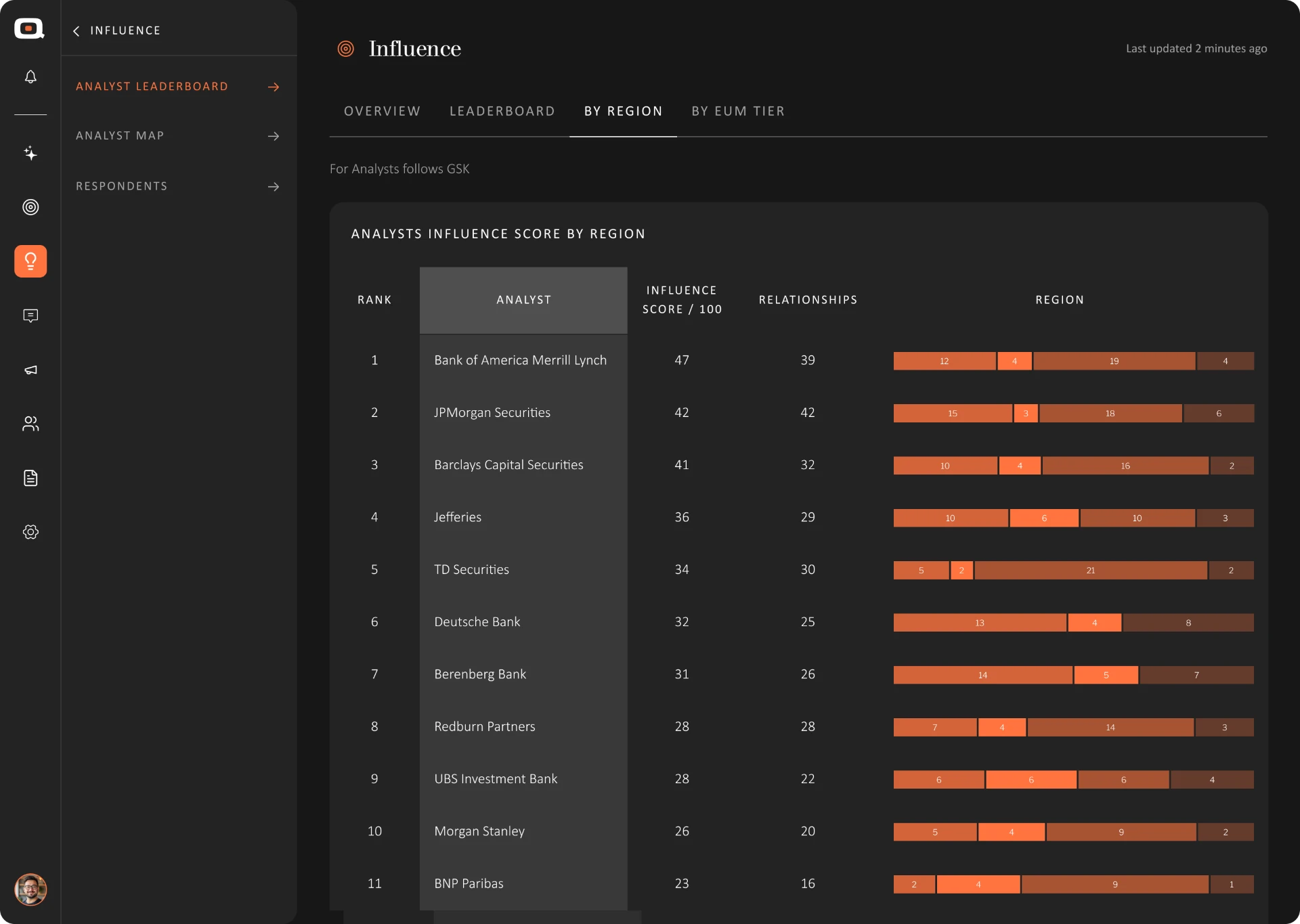
Task: Click the Last updated 2 minutes ago text
Action: point(1196,49)
